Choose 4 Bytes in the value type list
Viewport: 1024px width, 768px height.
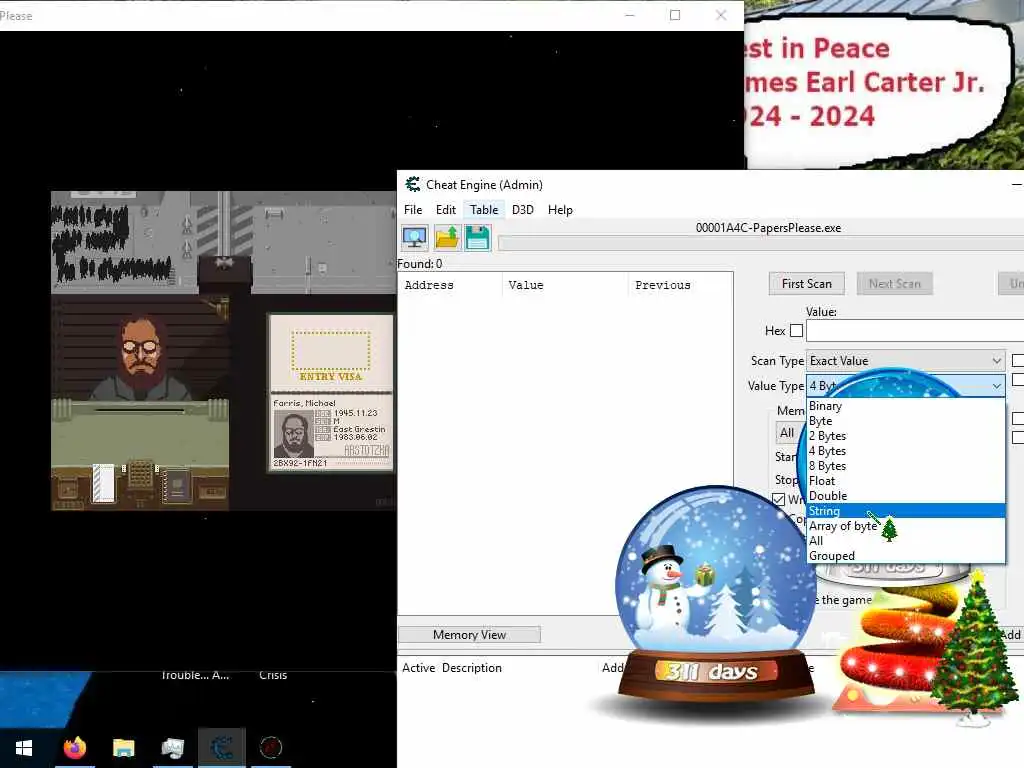point(906,451)
